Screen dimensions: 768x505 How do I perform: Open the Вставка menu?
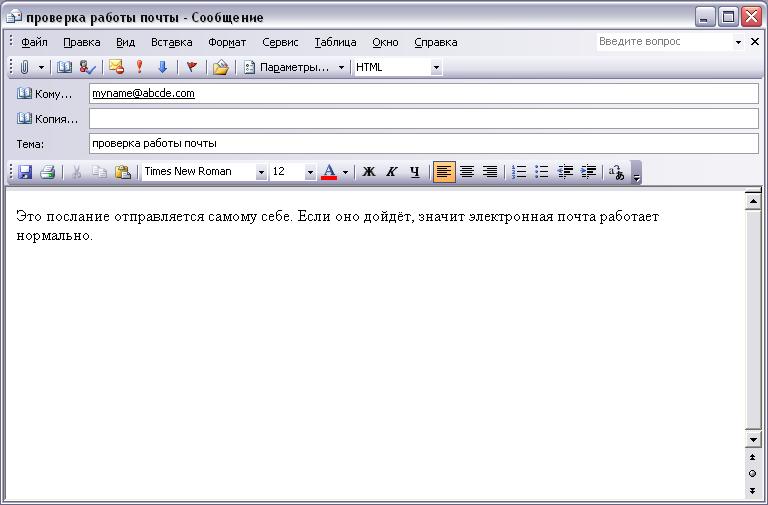171,42
